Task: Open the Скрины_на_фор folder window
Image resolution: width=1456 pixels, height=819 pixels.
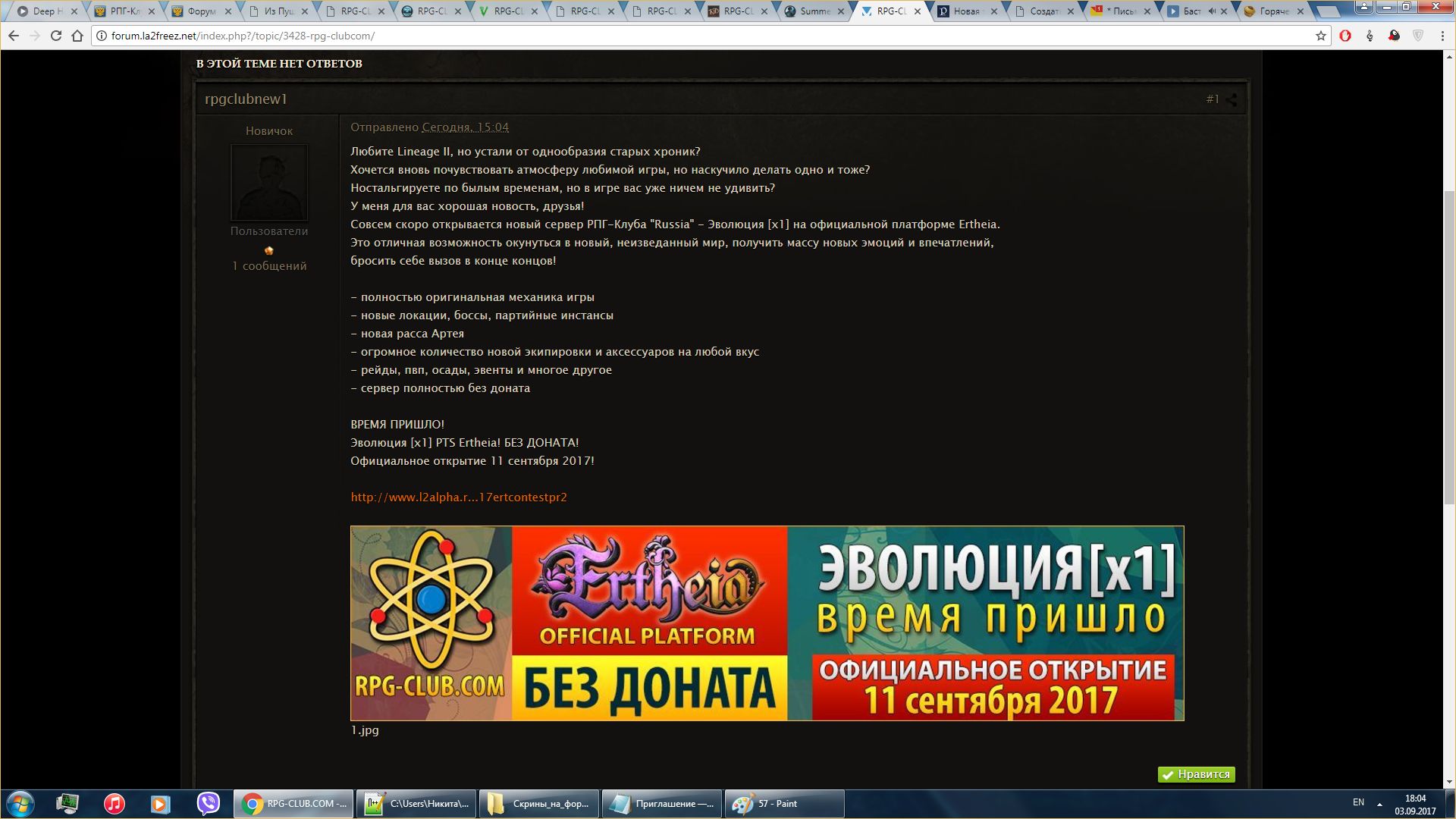Action: (539, 804)
